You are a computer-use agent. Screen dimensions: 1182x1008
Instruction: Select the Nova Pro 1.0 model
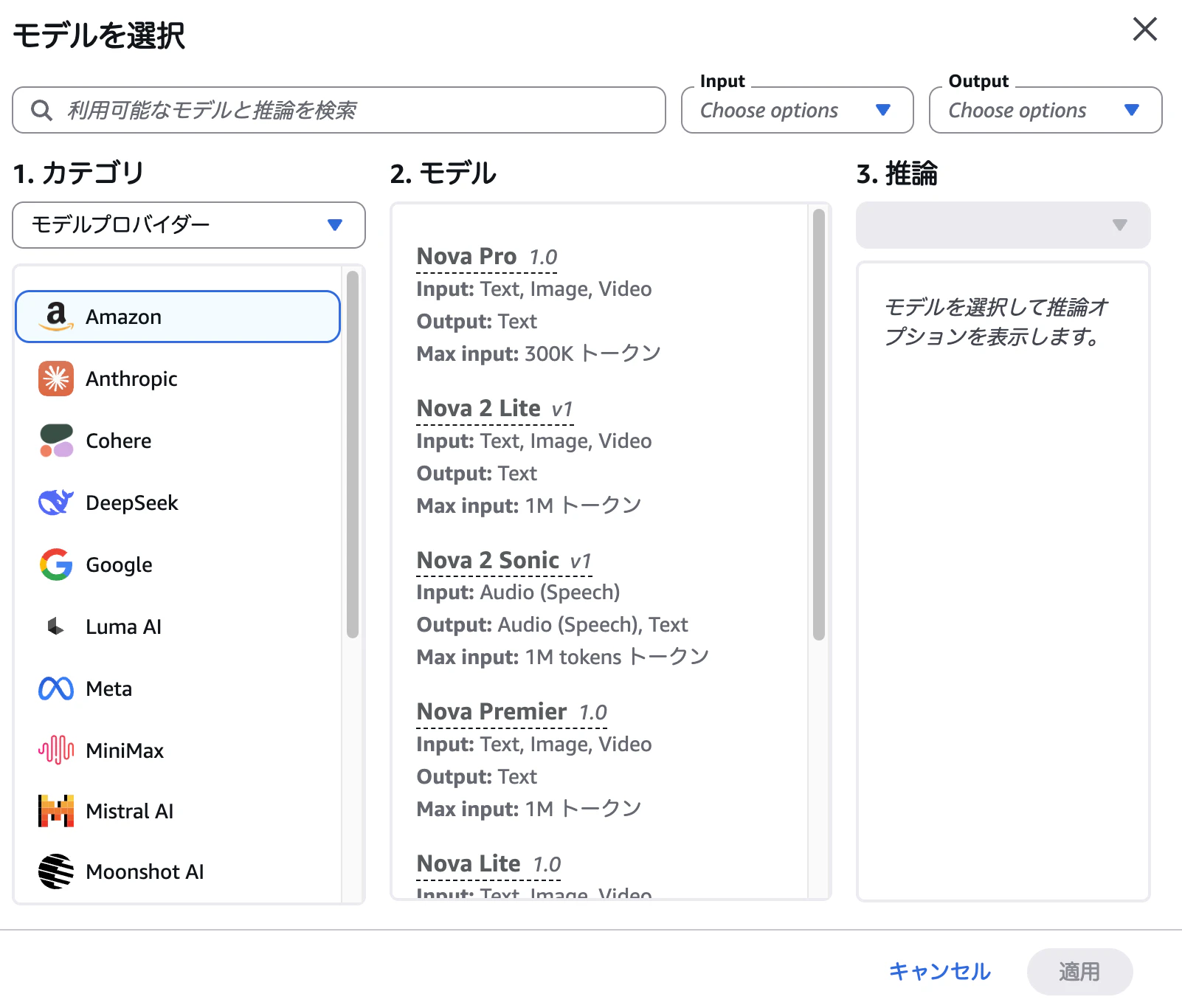[x=466, y=256]
